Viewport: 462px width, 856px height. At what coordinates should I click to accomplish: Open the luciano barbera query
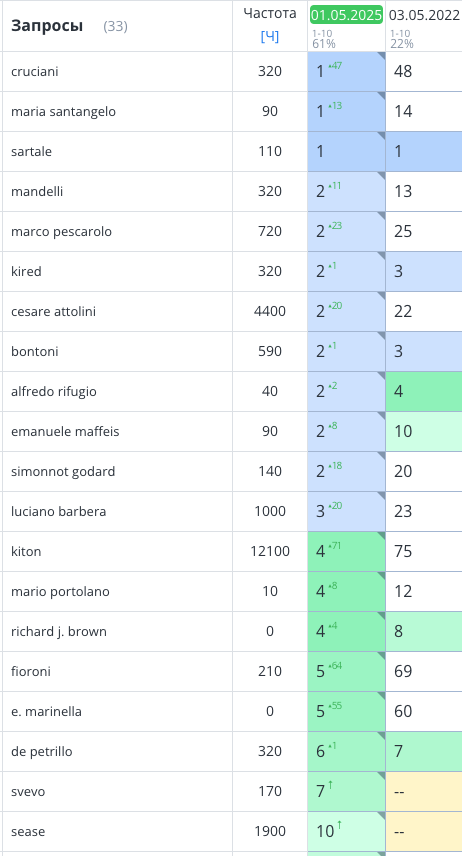(x=58, y=512)
